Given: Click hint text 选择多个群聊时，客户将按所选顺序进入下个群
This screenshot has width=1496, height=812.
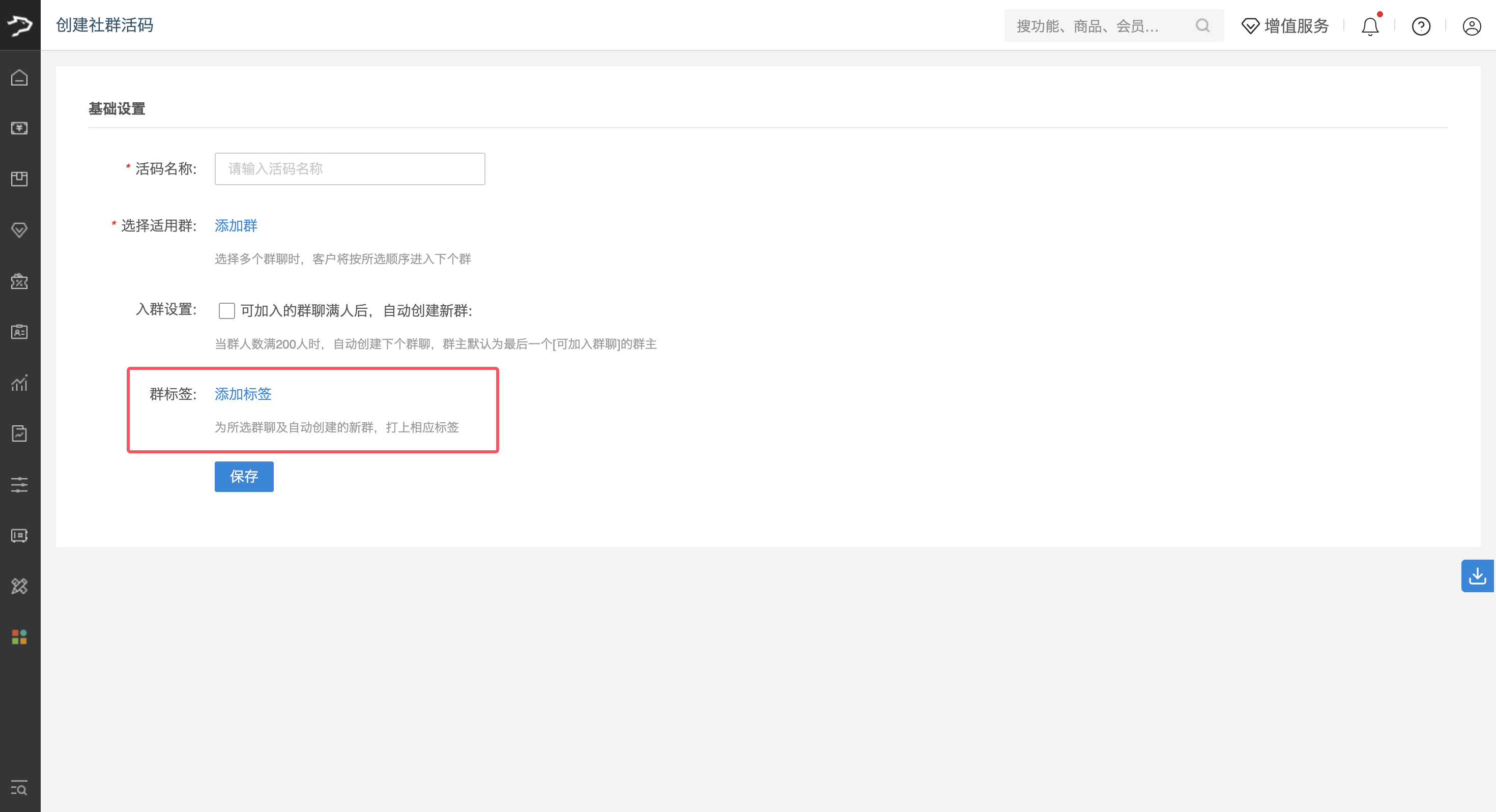Looking at the screenshot, I should coord(342,259).
